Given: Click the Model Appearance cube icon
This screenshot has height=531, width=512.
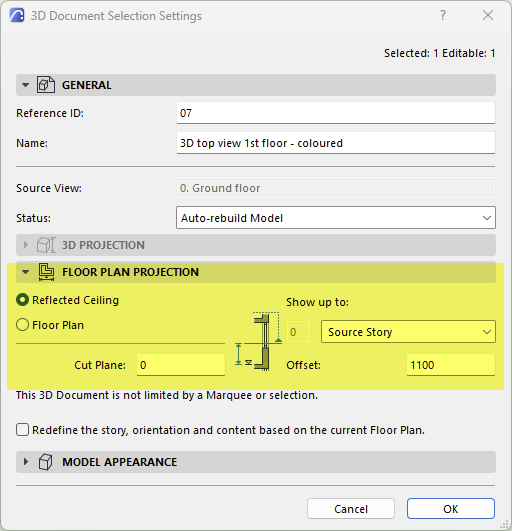Looking at the screenshot, I should pos(45,462).
